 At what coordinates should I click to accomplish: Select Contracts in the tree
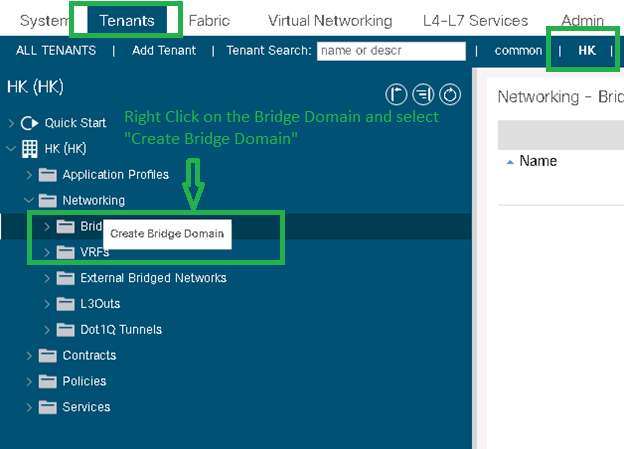click(x=89, y=355)
